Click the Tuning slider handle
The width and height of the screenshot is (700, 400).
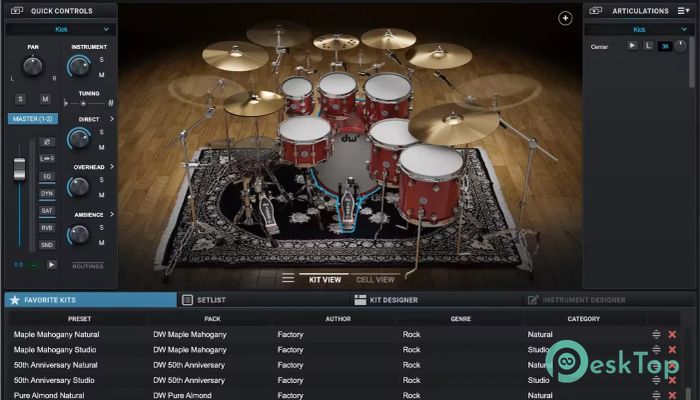[83, 104]
